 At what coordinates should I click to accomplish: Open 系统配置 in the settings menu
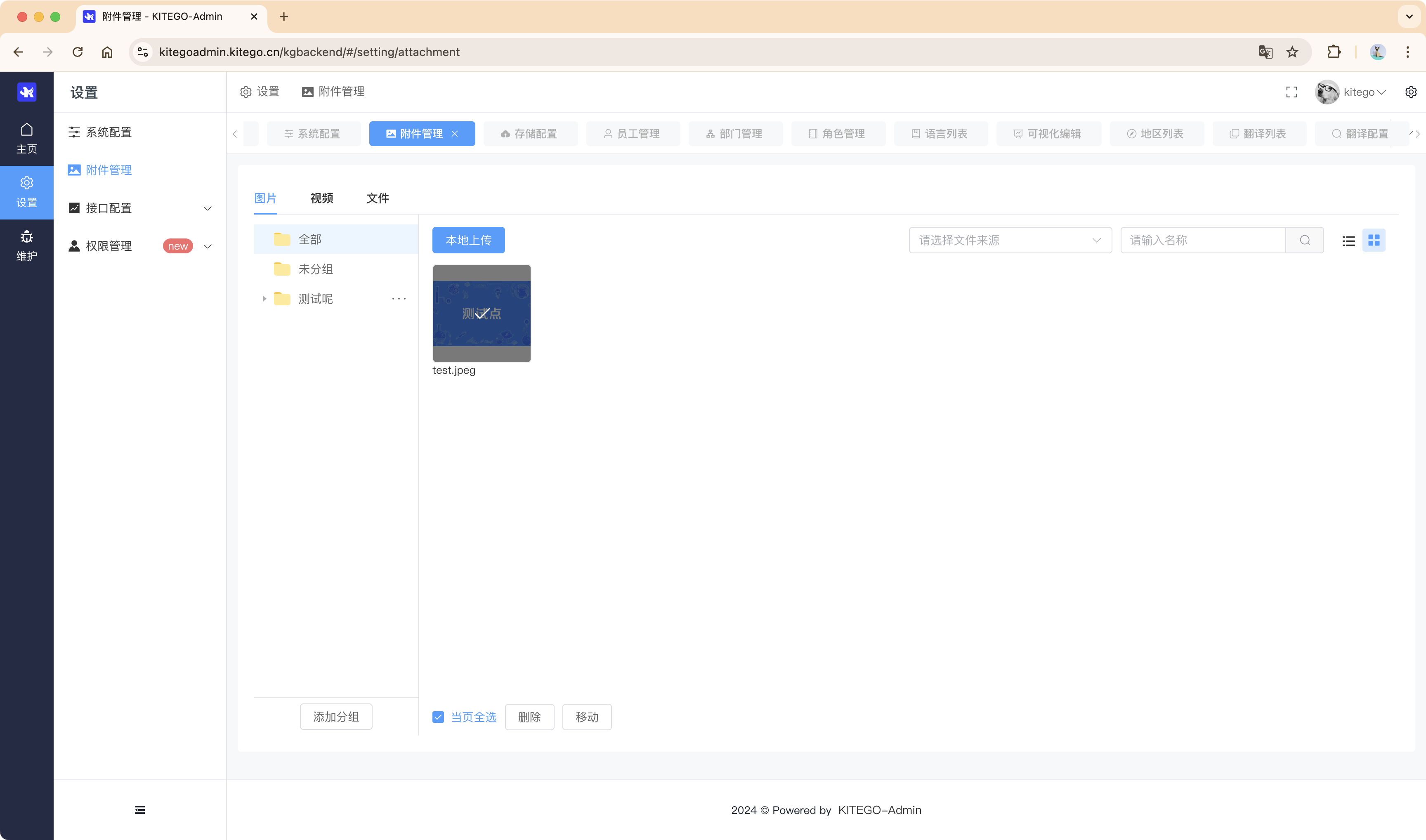140,132
